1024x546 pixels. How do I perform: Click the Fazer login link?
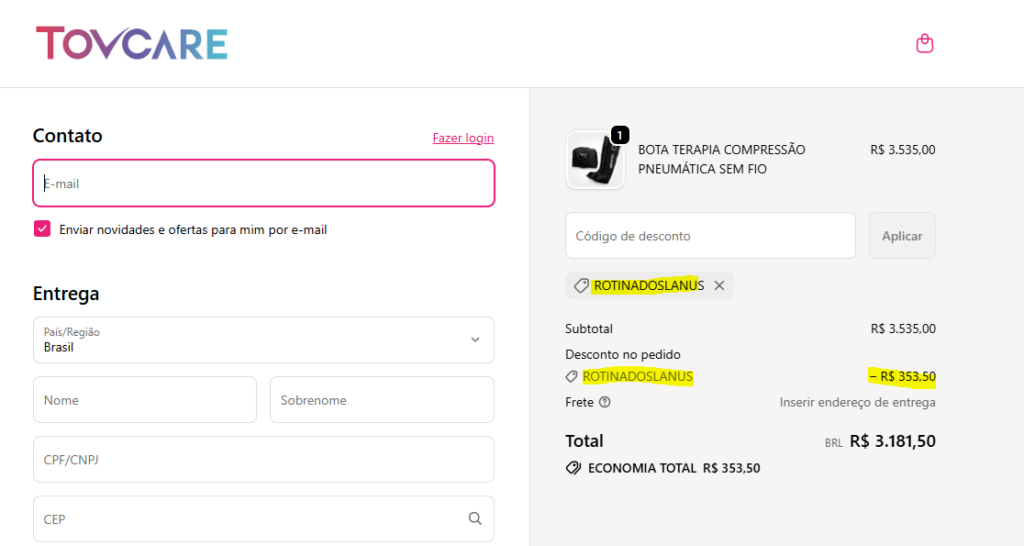[x=463, y=138]
